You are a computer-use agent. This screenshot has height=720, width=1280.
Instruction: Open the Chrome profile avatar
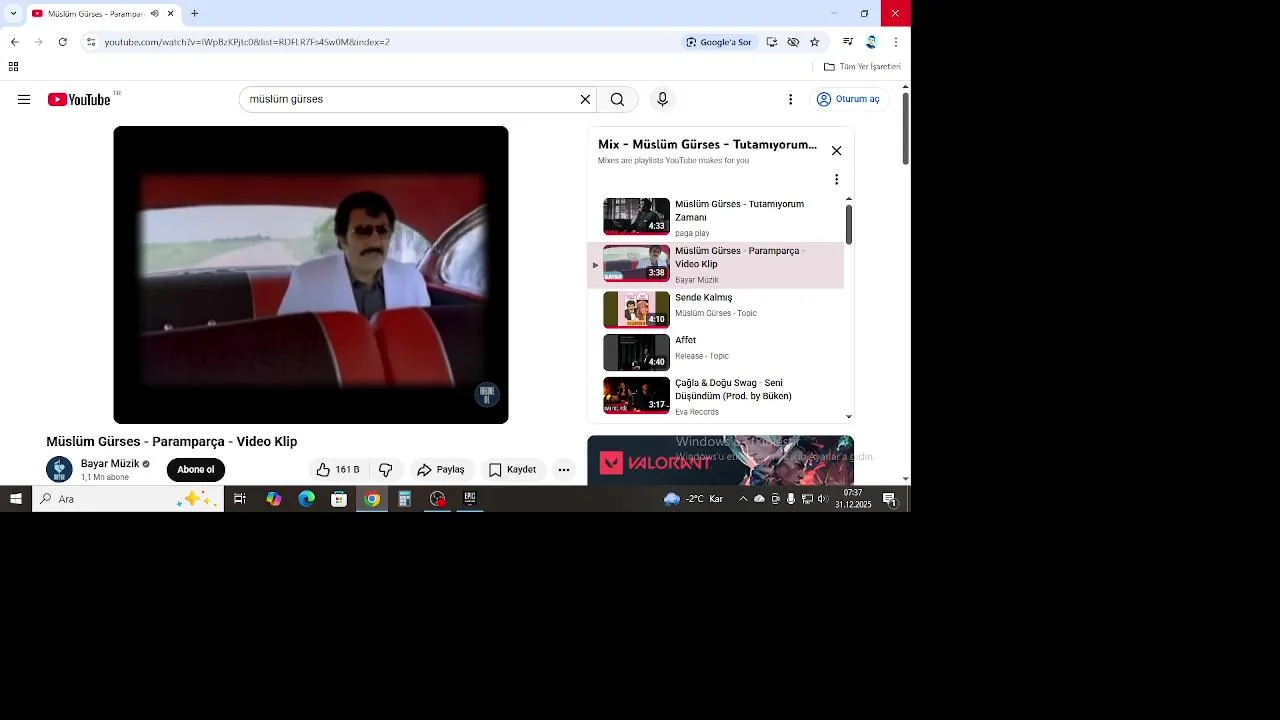pos(871,42)
